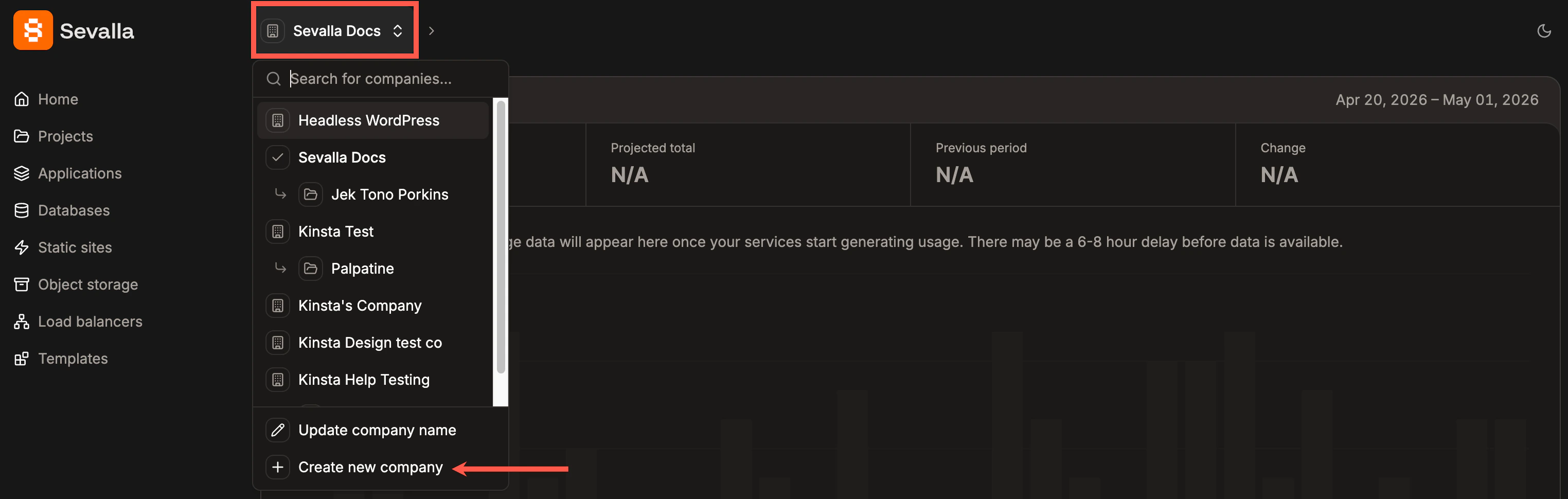Click the company list scrollbar
Viewport: 1568px width, 499px height.
(501, 237)
